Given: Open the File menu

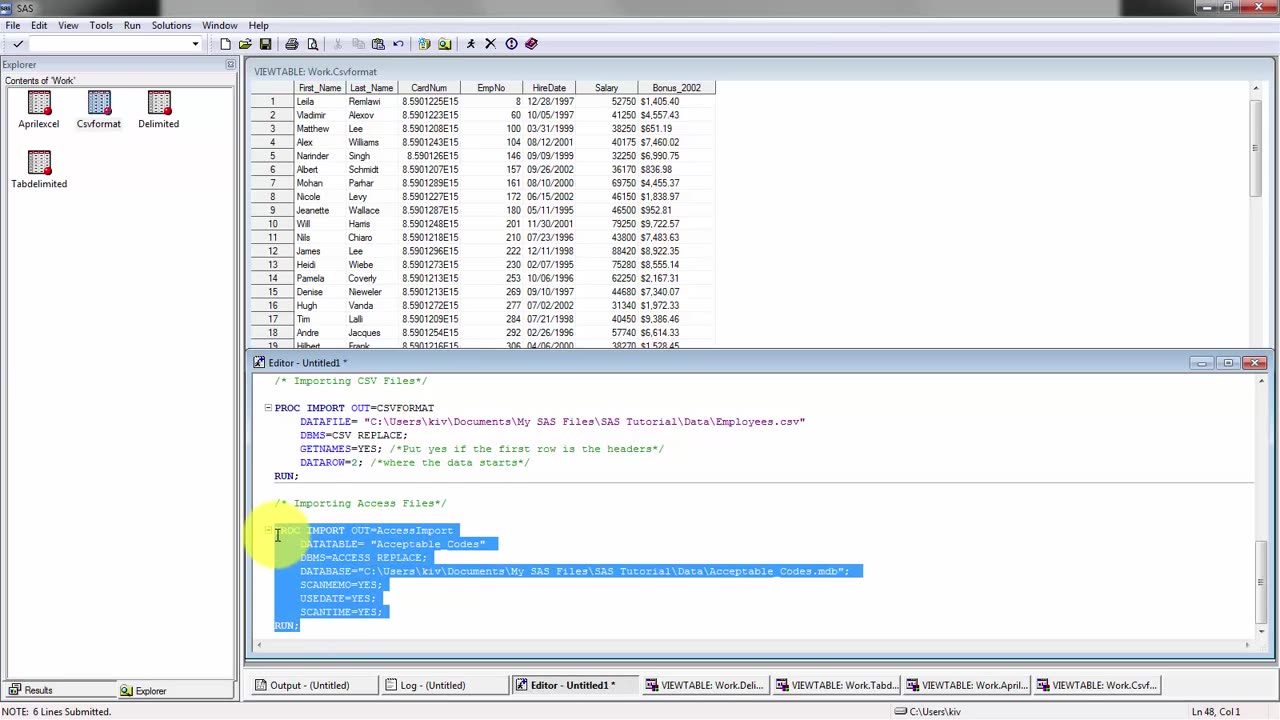Looking at the screenshot, I should tap(13, 25).
